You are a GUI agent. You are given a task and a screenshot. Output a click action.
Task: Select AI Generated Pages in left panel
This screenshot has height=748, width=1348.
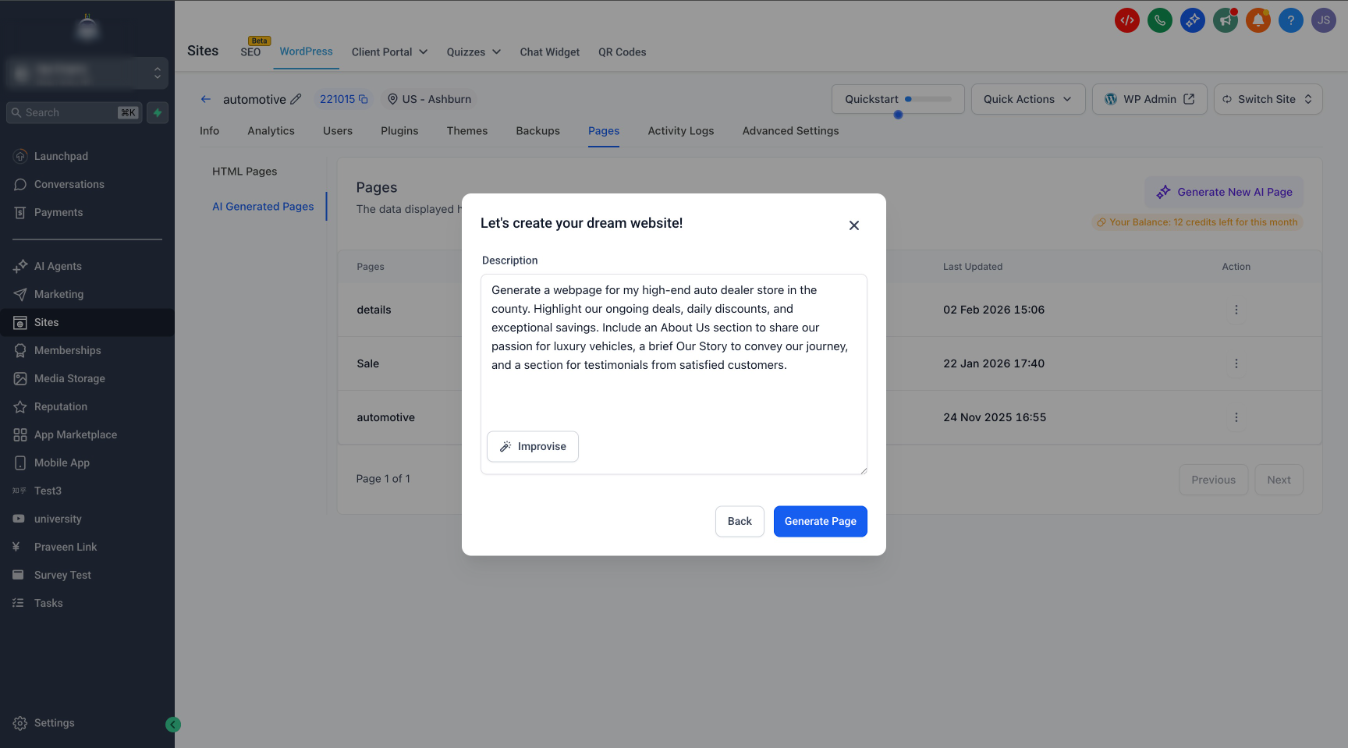[263, 207]
